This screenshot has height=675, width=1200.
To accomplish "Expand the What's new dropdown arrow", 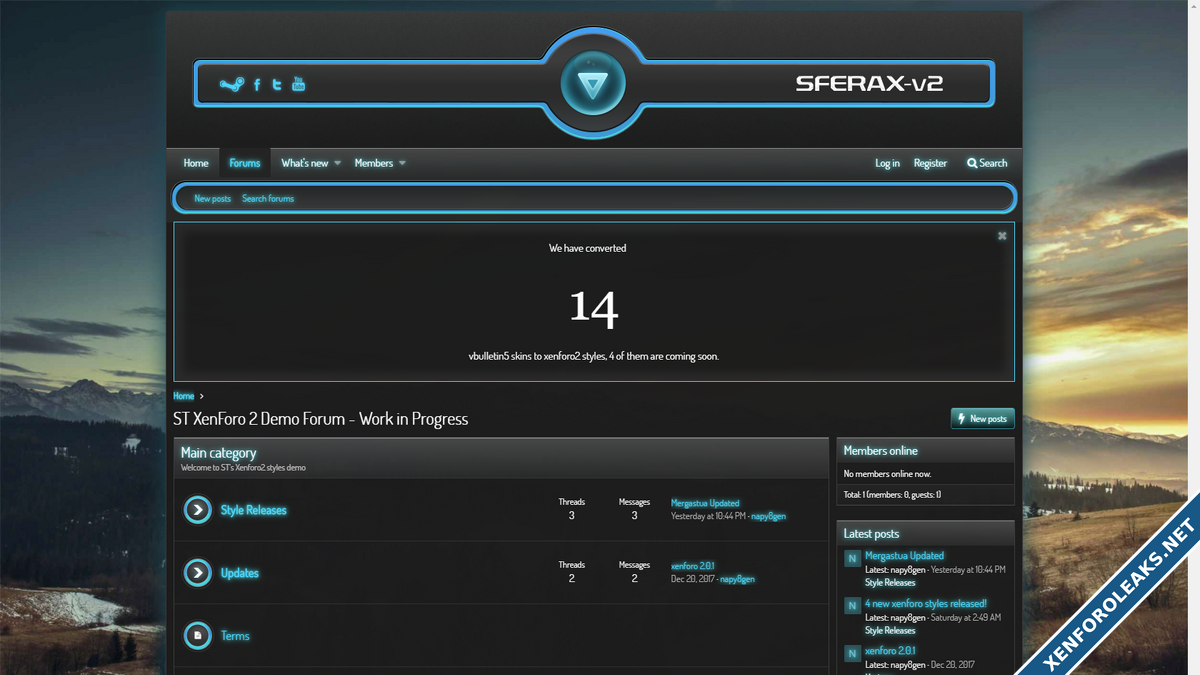I will point(338,163).
